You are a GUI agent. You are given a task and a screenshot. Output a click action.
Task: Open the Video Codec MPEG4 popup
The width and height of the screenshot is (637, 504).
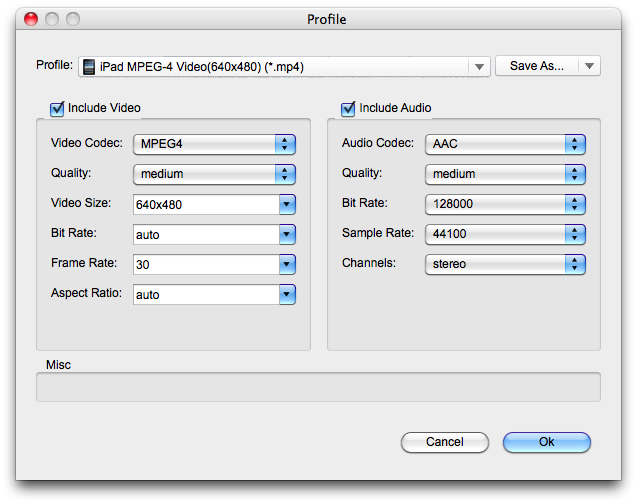[x=214, y=144]
